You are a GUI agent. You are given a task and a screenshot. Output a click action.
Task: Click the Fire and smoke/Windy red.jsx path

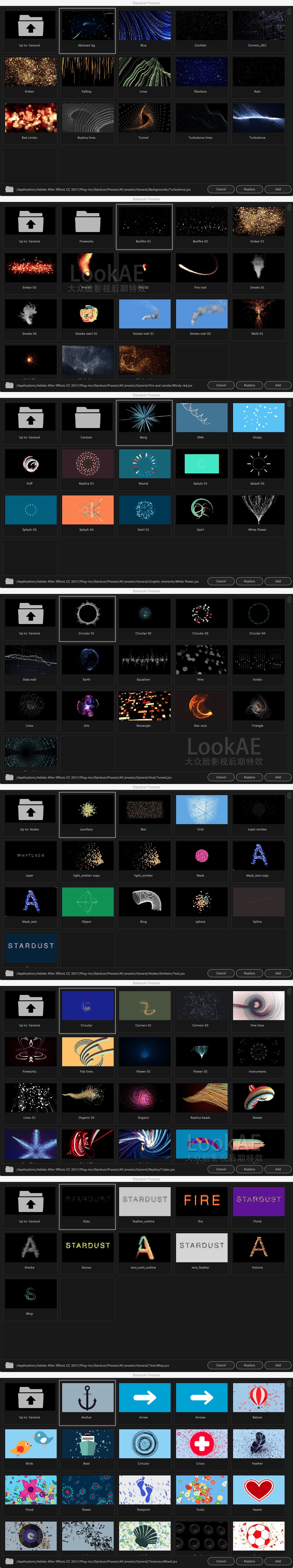(x=104, y=385)
